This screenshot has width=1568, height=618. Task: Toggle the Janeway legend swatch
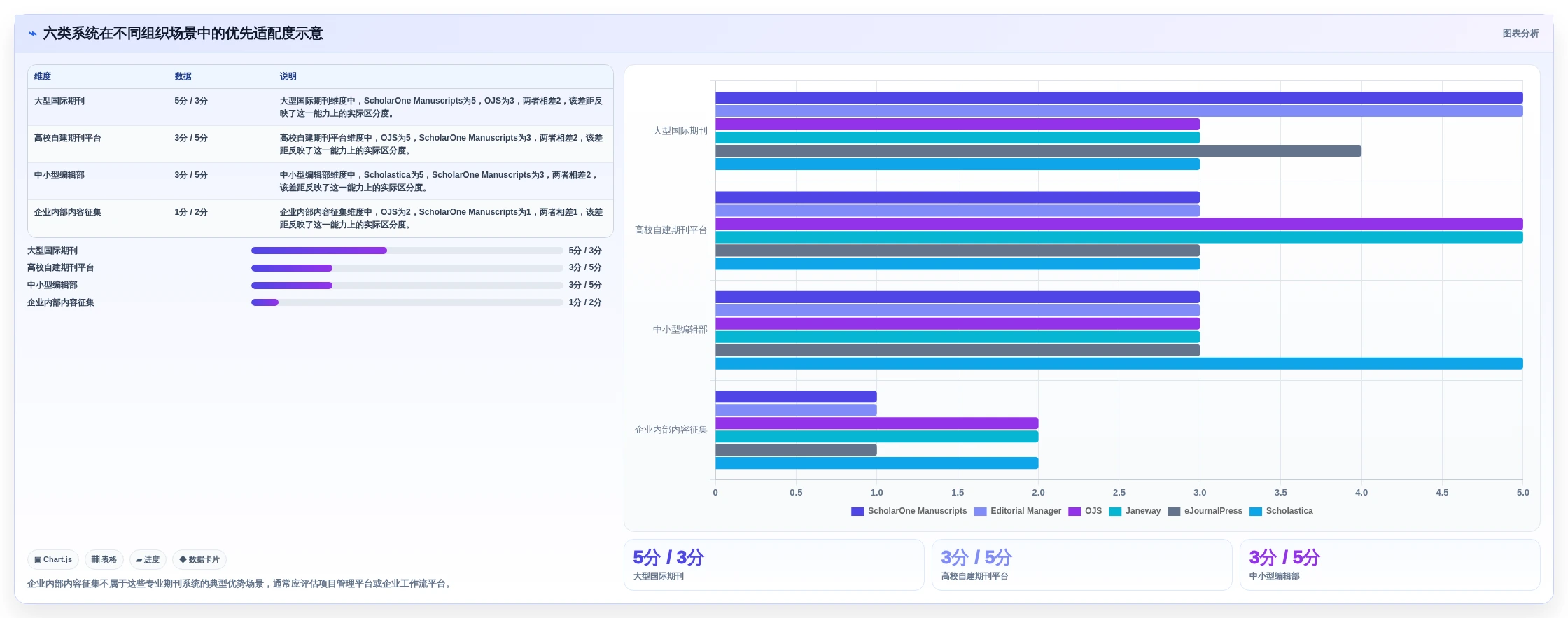[1115, 512]
